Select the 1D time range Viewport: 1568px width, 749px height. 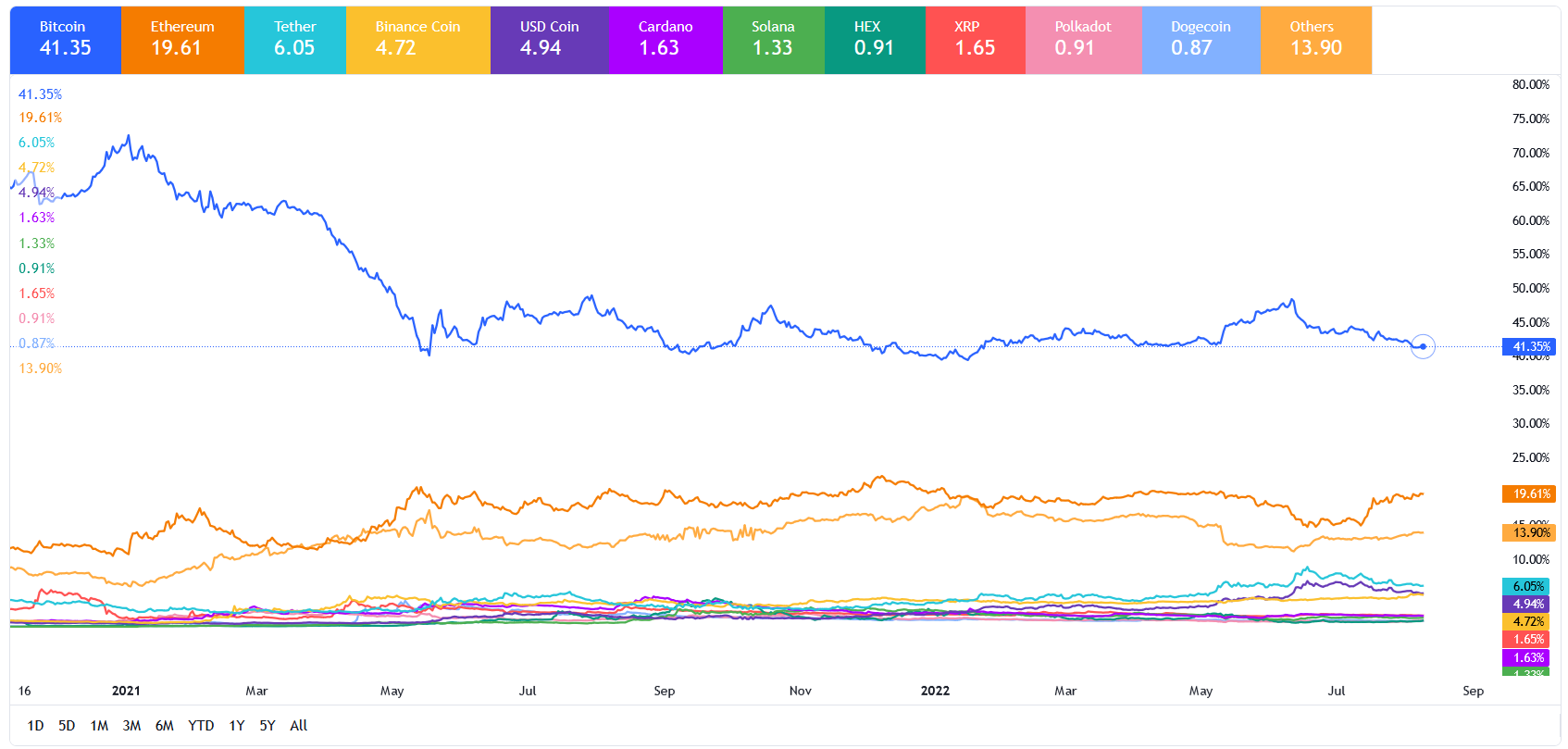pyautogui.click(x=35, y=726)
